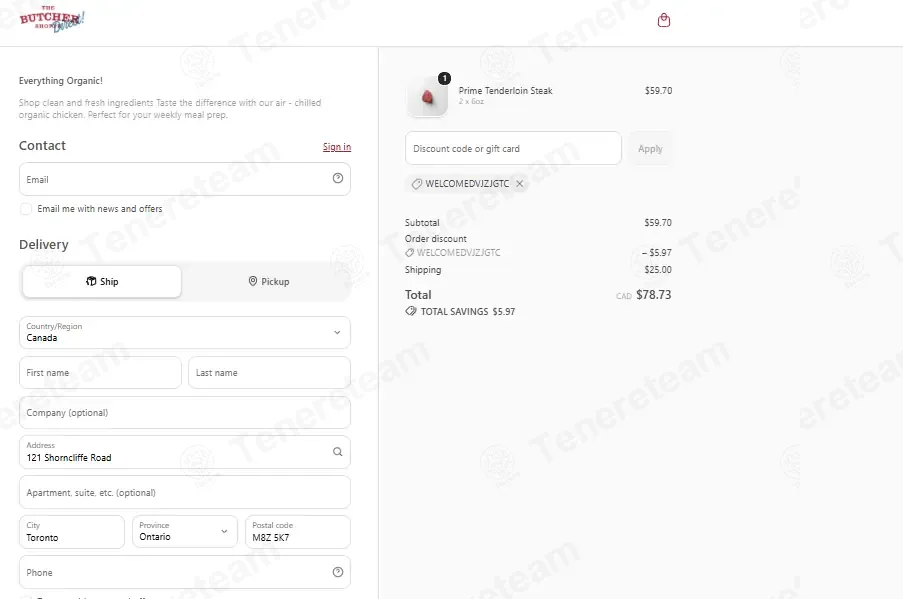Open the Country/Region dropdown
Screen dimensions: 903x599
tap(185, 332)
